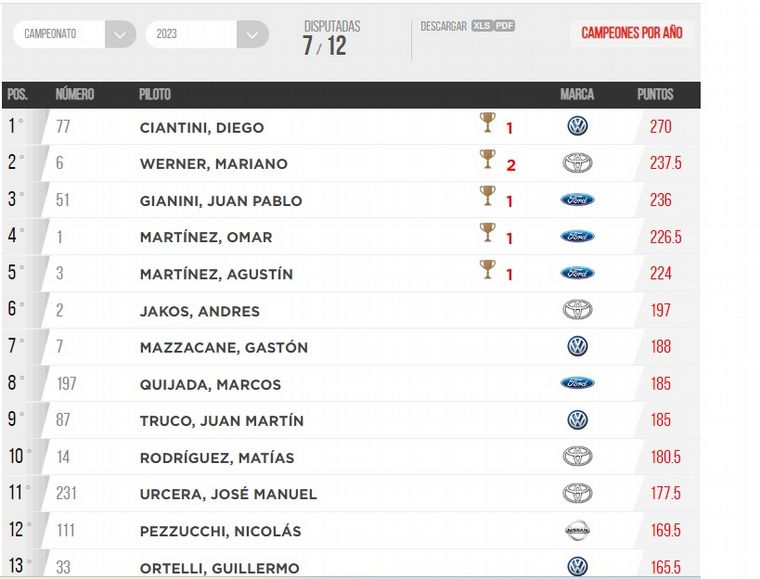The height and width of the screenshot is (579, 760).
Task: Click the Volkswagen logo in Ciantini's row
Action: tap(577, 126)
